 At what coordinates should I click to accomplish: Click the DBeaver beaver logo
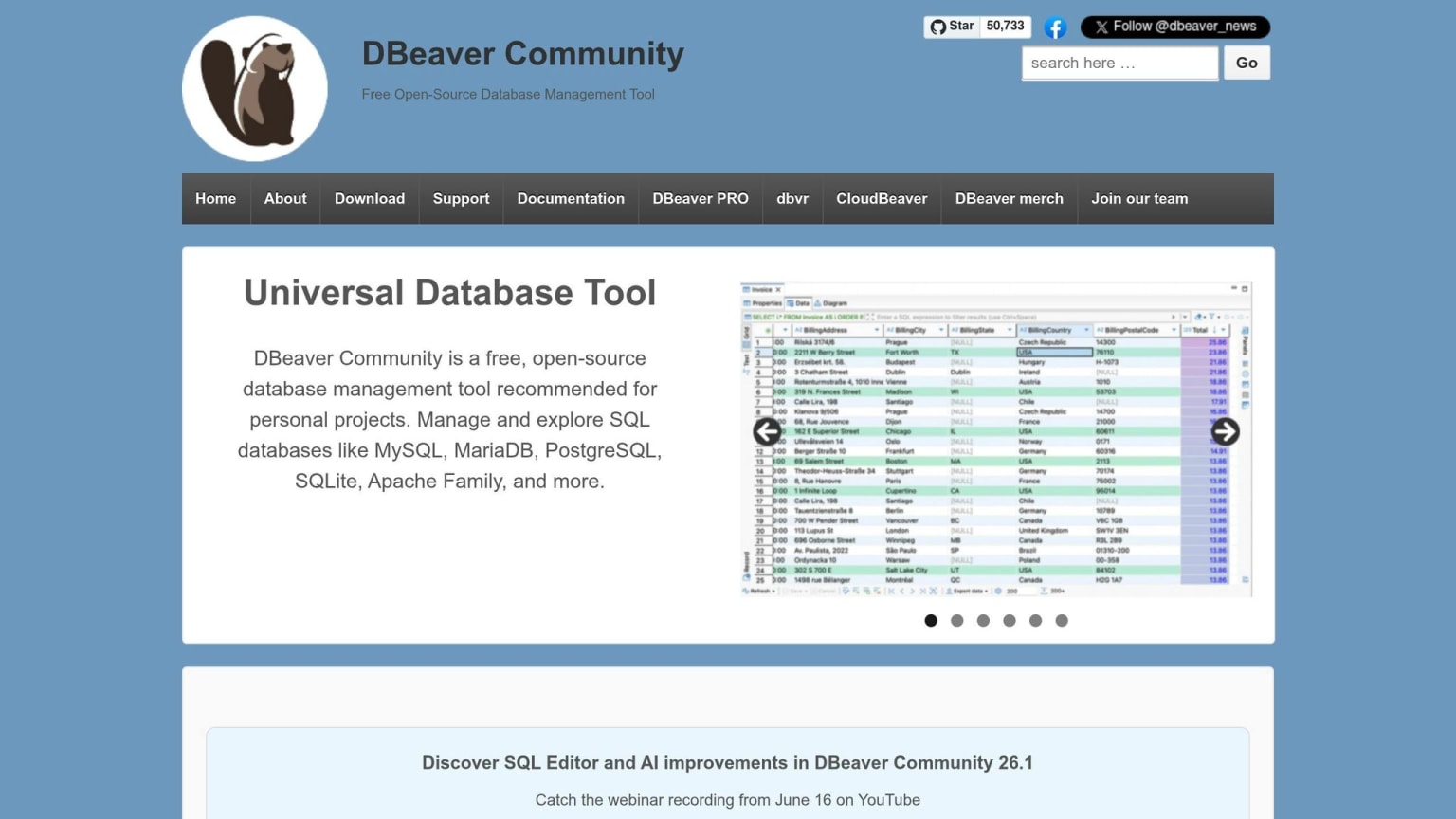255,89
